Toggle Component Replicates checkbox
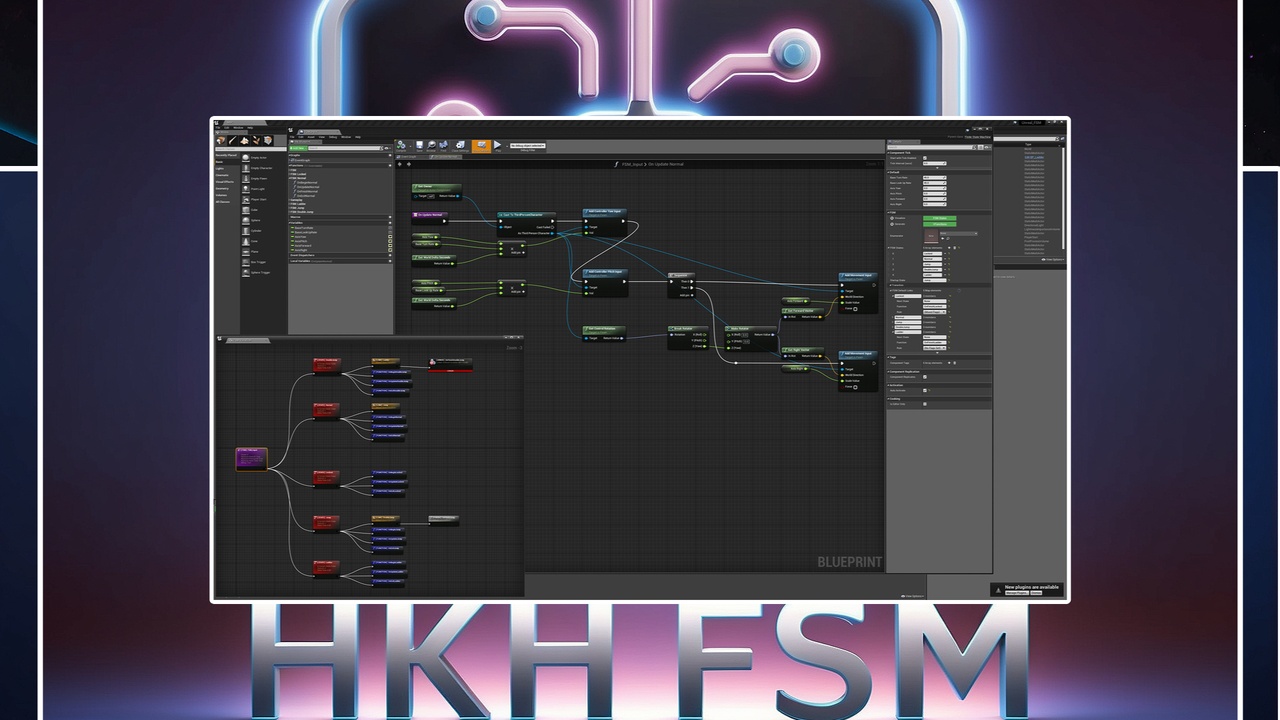Image resolution: width=1280 pixels, height=720 pixels. pyautogui.click(x=925, y=377)
